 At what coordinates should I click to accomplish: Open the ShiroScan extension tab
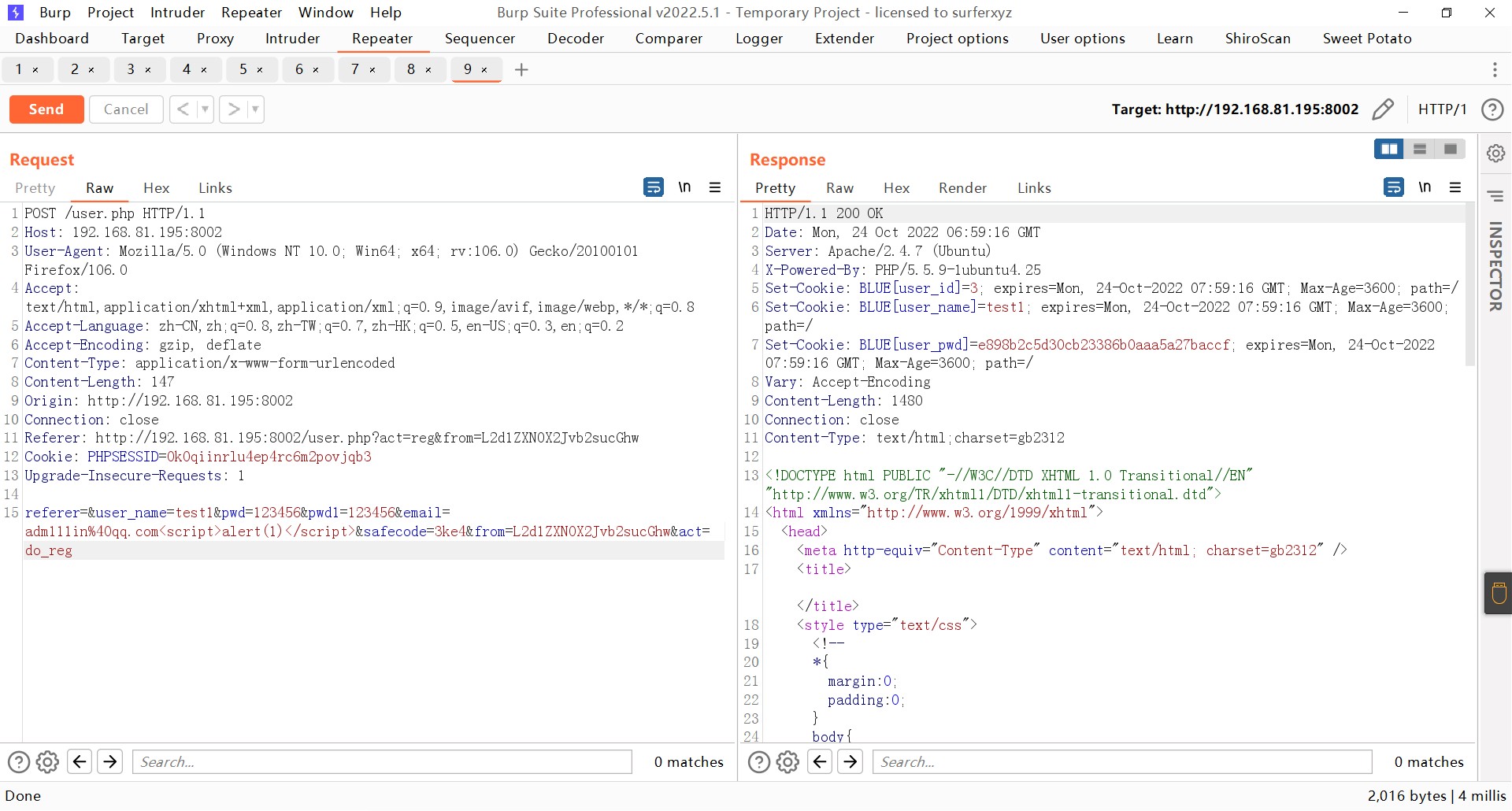pos(1258,39)
